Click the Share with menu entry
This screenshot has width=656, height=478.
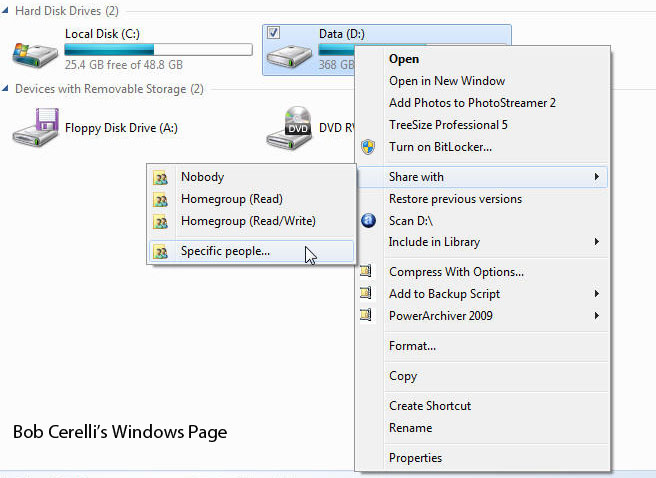pyautogui.click(x=483, y=177)
